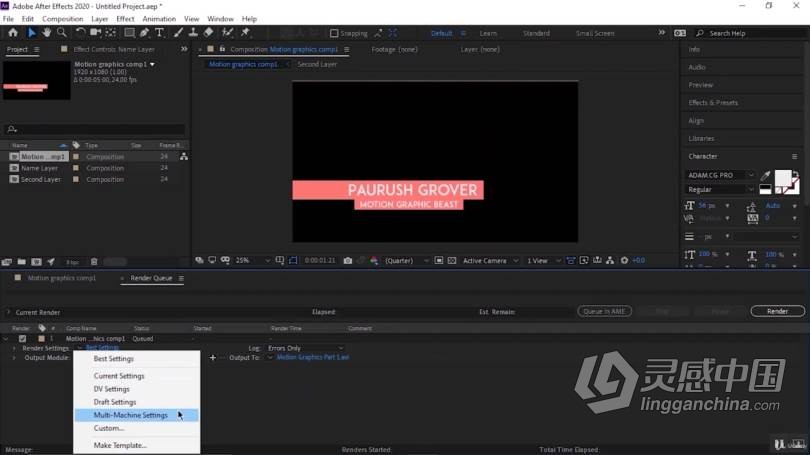Choose the Puppet Pin tool
The image size is (810, 455).
click(245, 33)
